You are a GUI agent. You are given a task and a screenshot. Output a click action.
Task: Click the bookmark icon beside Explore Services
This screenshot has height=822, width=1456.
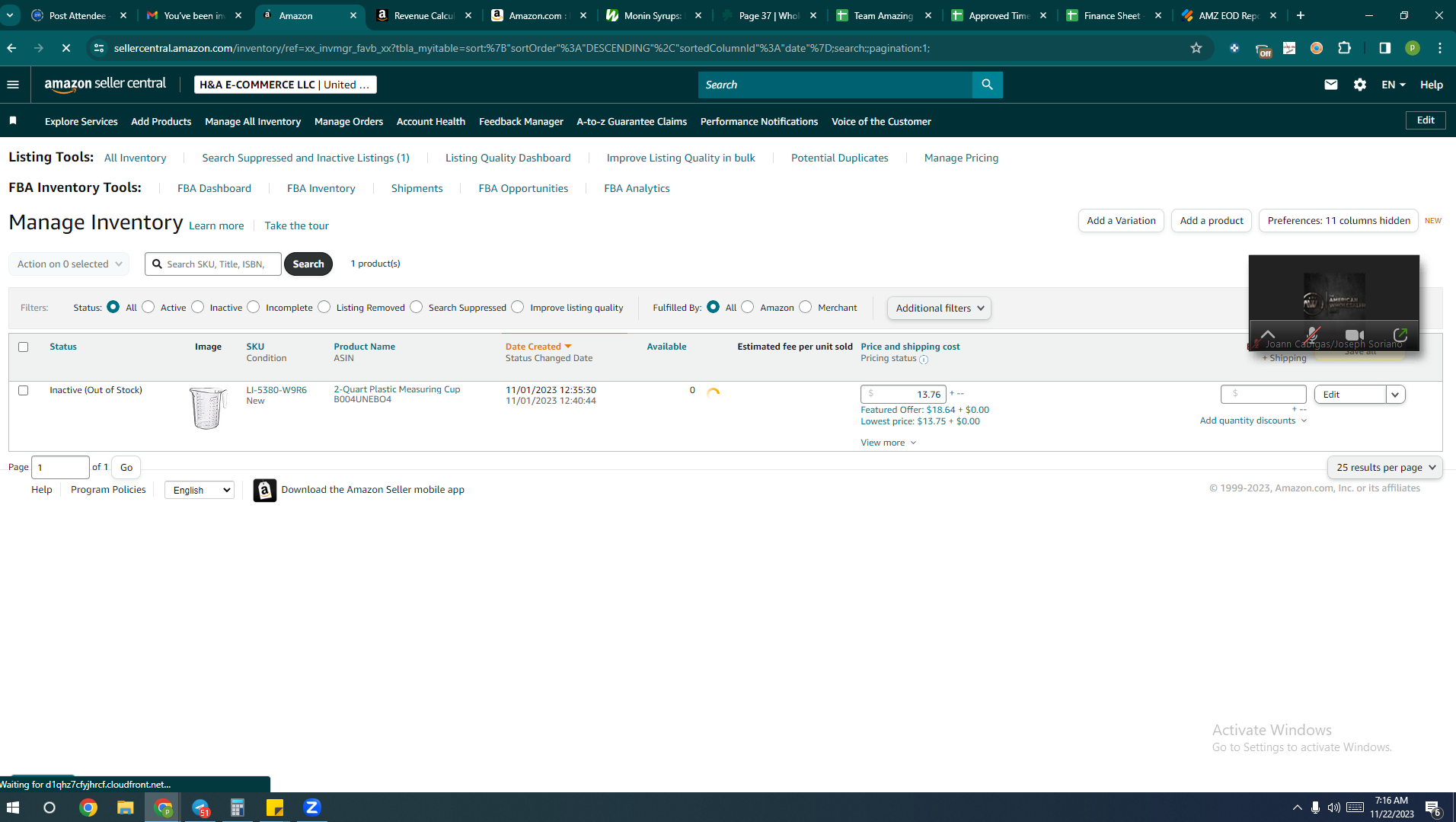13,121
